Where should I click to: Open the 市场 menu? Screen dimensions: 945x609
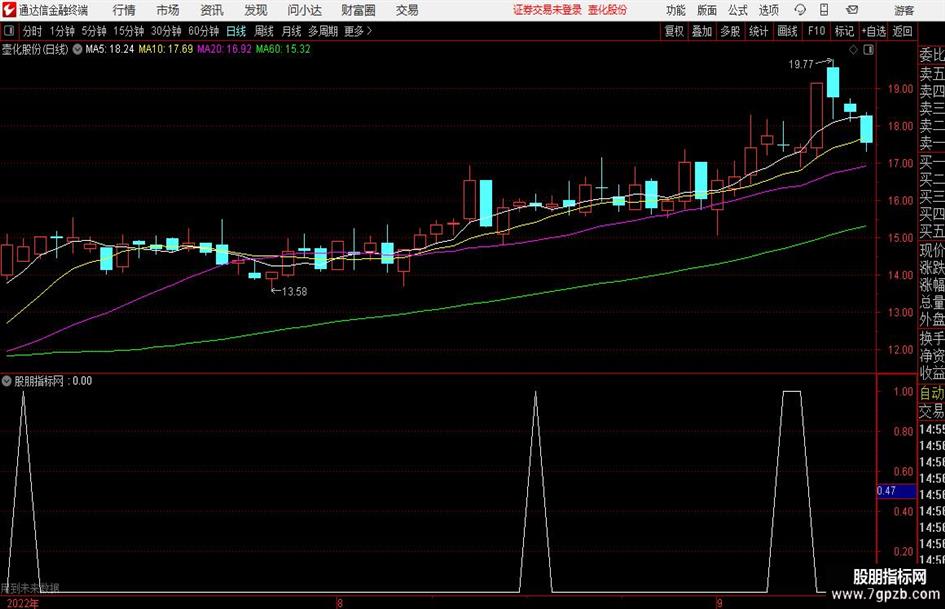(x=168, y=10)
